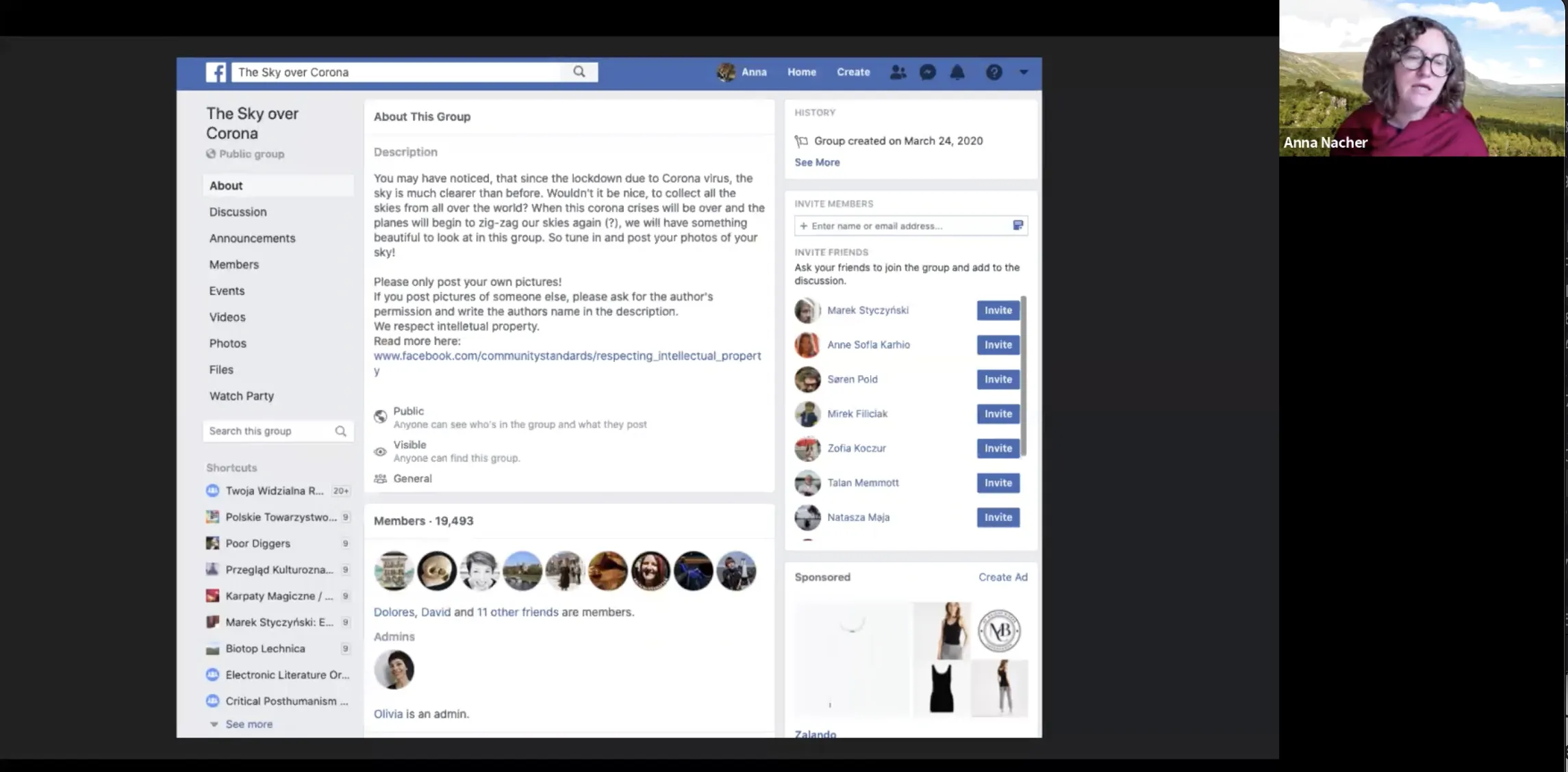Open Friend Requests icon
The width and height of the screenshot is (1568, 772).
(898, 72)
